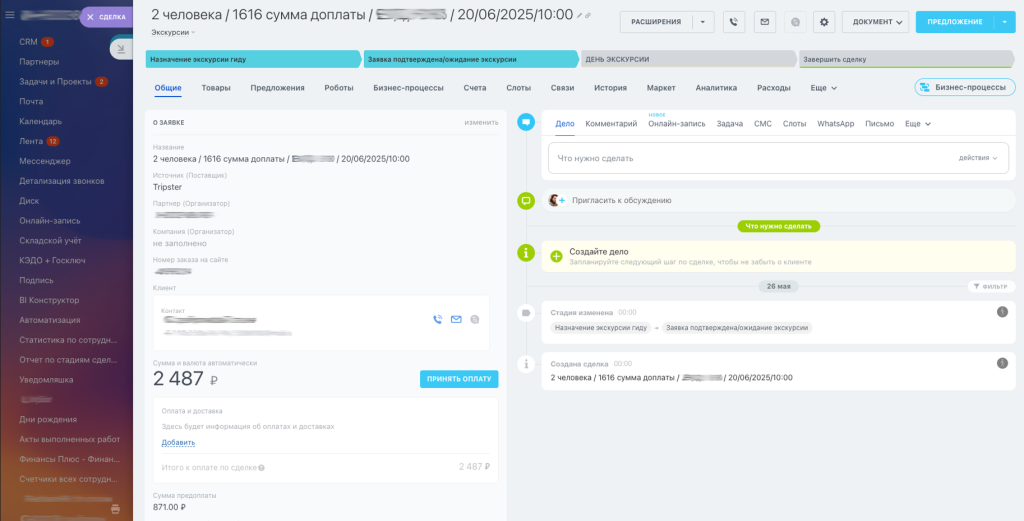Email the contact using the client envelope icon
1024x521 pixels.
(456, 320)
